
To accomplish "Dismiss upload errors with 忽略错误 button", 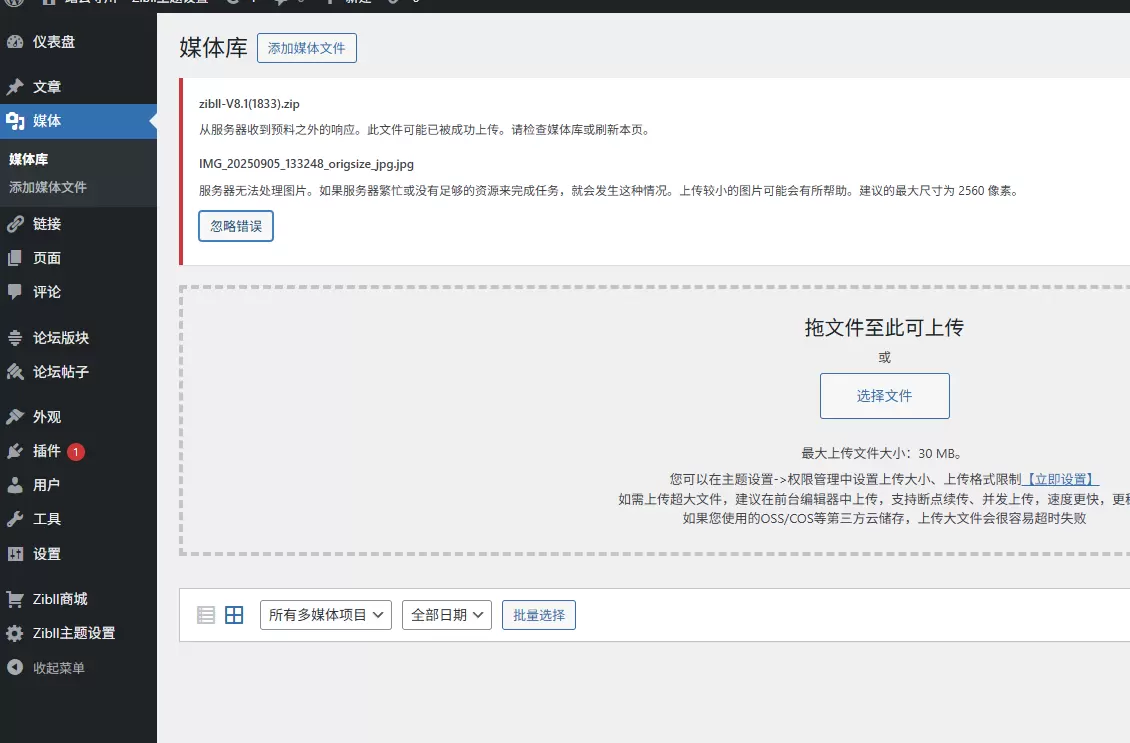I will click(236, 226).
